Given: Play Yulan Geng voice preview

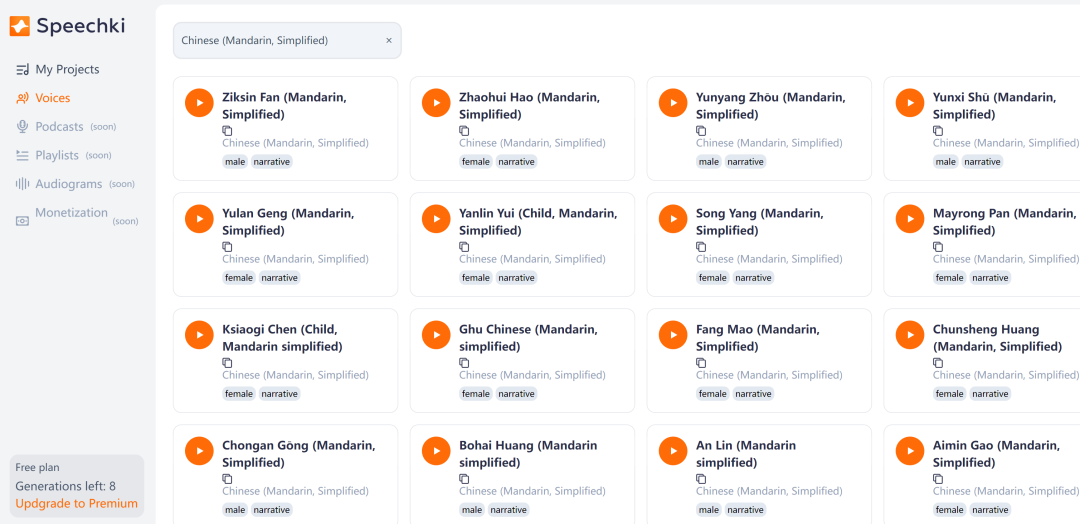Looking at the screenshot, I should [199, 218].
